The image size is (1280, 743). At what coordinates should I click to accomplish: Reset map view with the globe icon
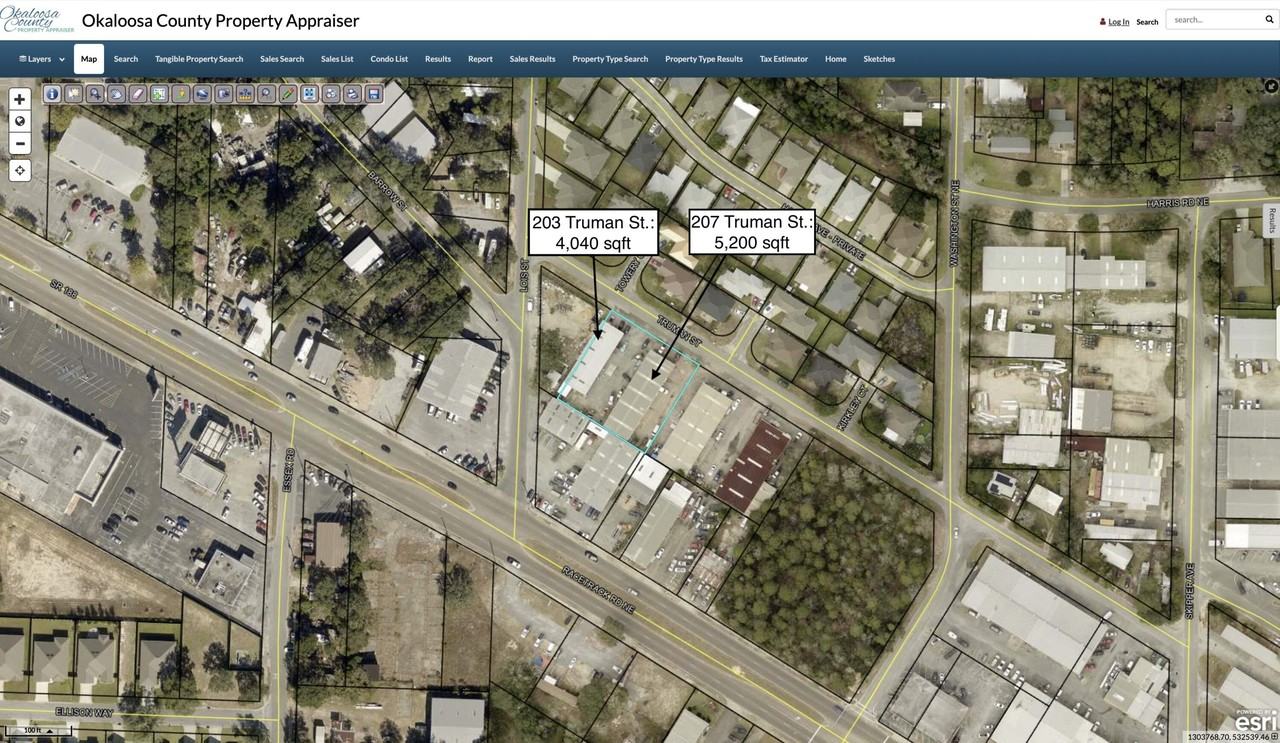[20, 121]
